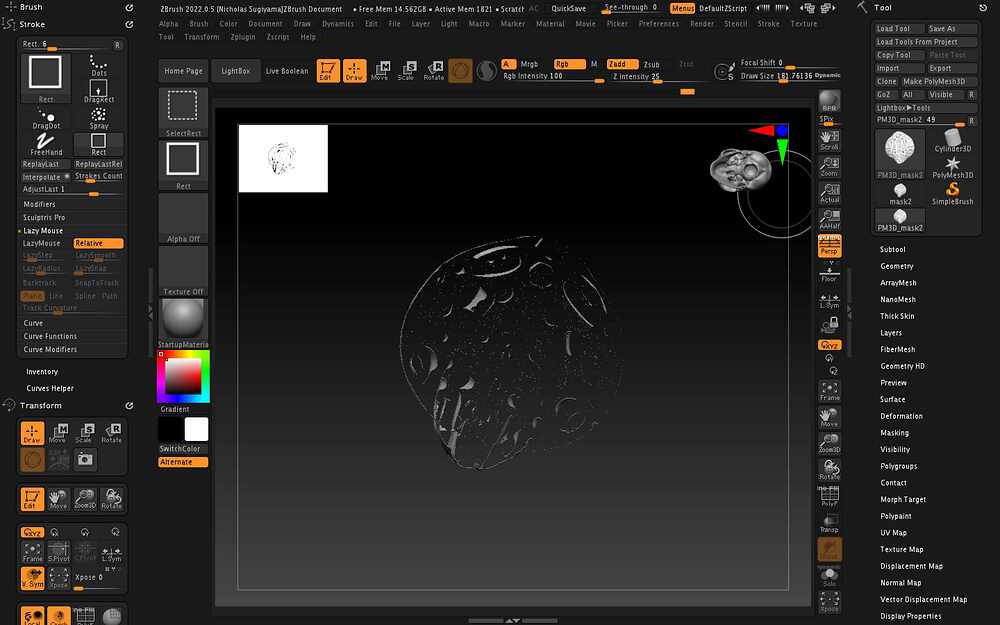The image size is (1000, 625).
Task: Click the S.Pivot icon
Action: coord(59,552)
